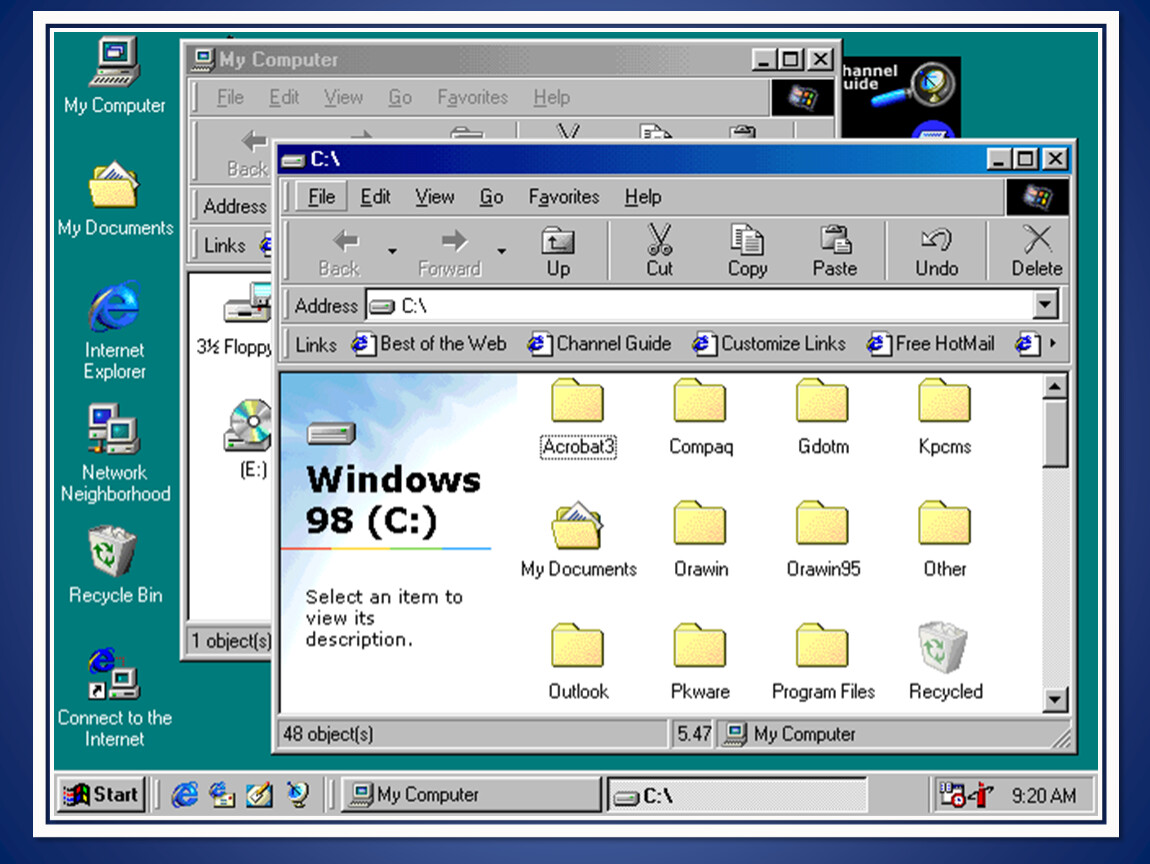The height and width of the screenshot is (864, 1150).
Task: Open View menu in C:\ window
Action: point(434,197)
